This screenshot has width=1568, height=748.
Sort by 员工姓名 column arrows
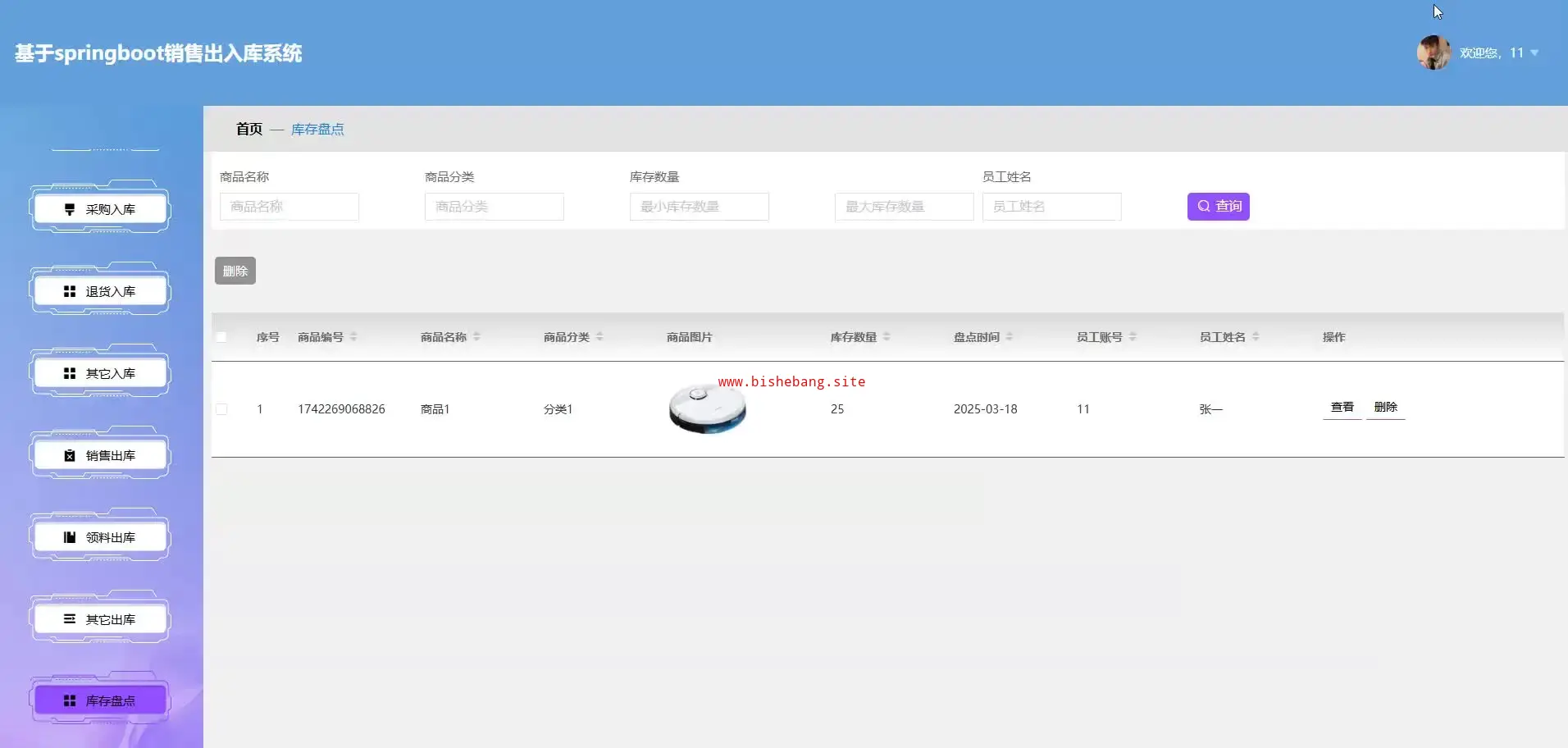[x=1256, y=337]
